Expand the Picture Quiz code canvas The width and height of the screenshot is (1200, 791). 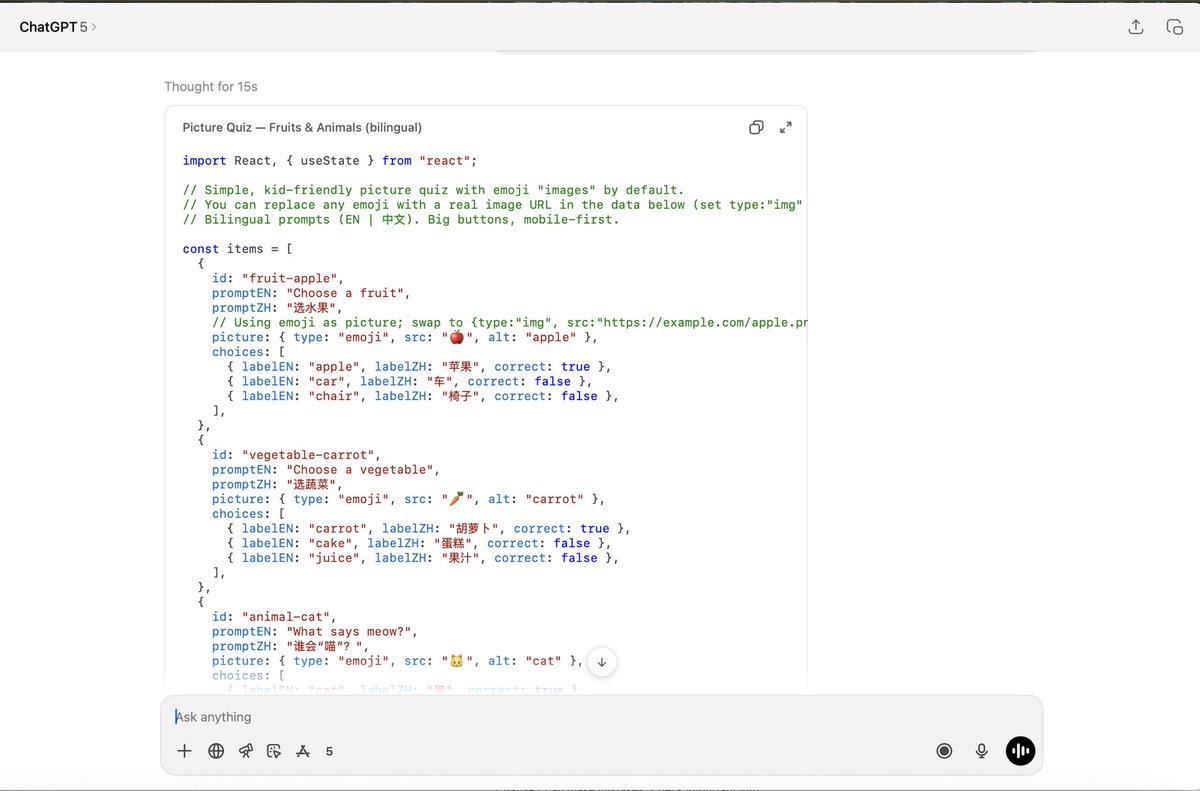pos(786,127)
